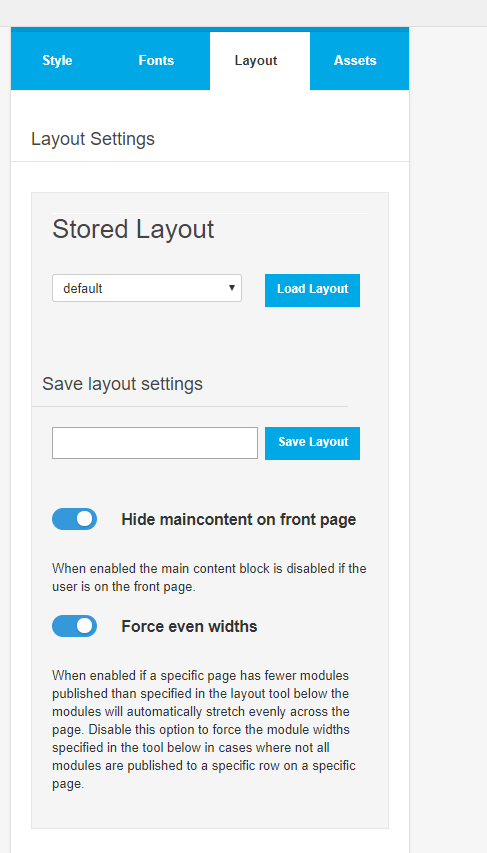
Task: Go to the Assets tab
Action: [355, 60]
